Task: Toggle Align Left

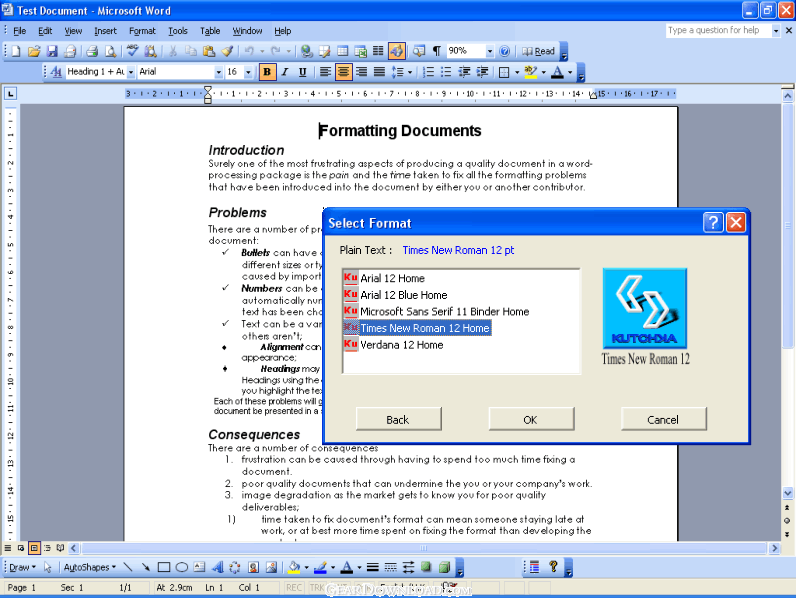Action: click(x=325, y=72)
